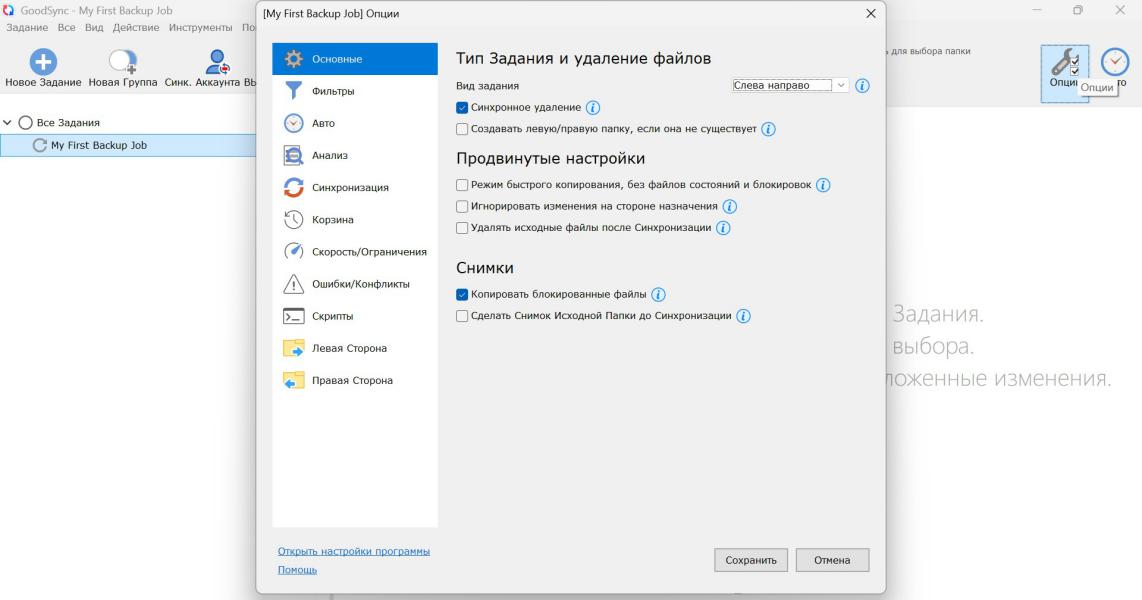The image size is (1142, 600).
Task: Enable Игнорировать изменения на стороне назначения
Action: (x=462, y=206)
